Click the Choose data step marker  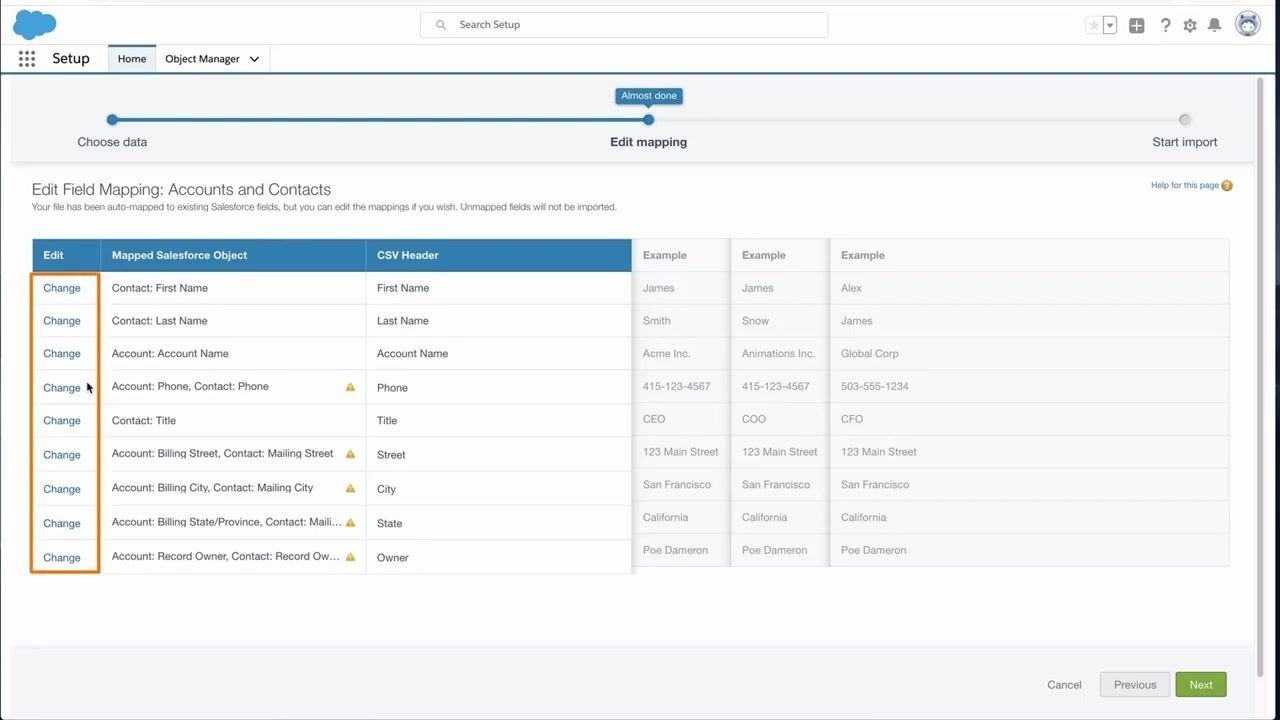coord(112,120)
